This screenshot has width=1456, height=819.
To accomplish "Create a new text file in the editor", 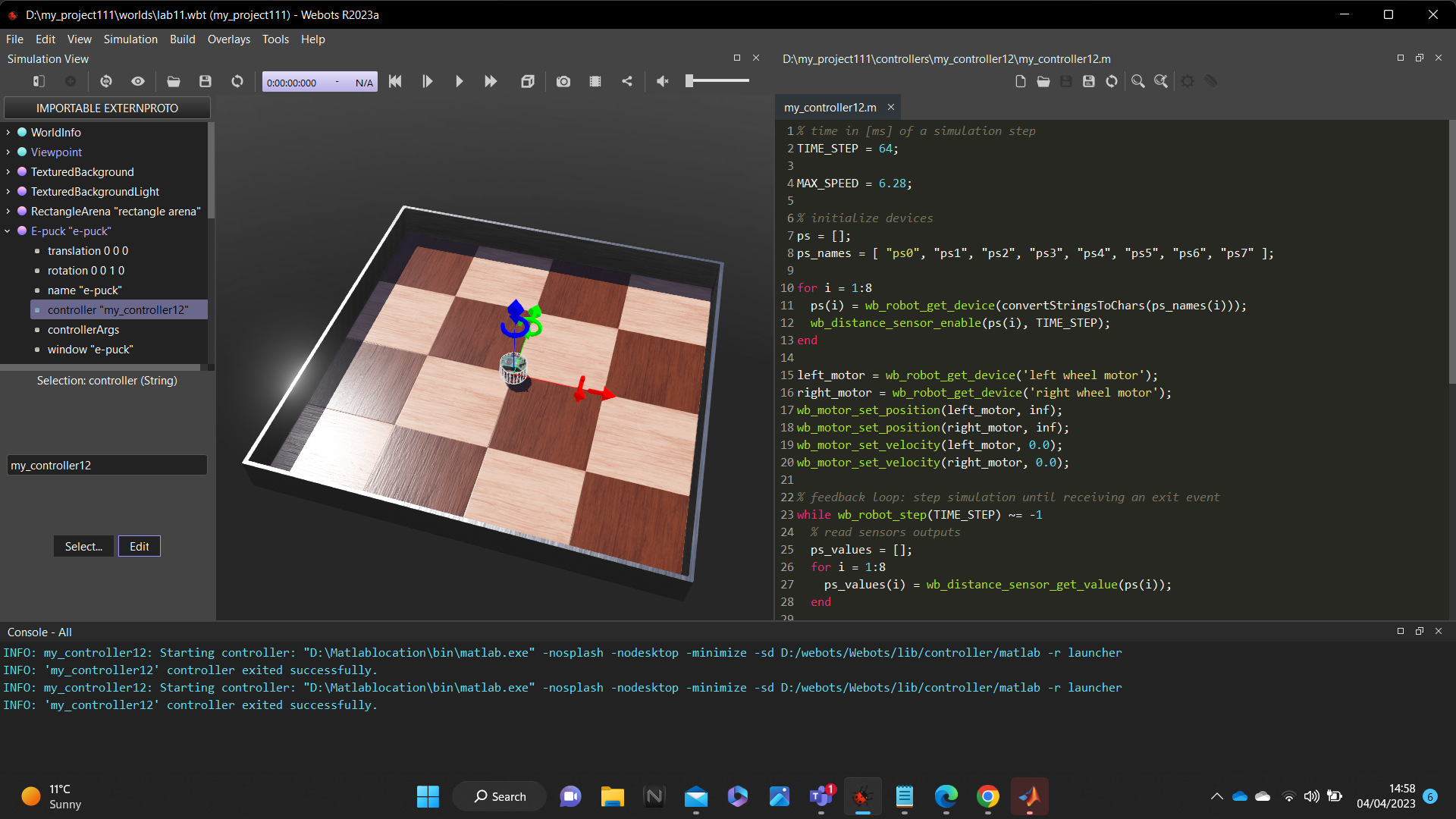I will 1021,81.
